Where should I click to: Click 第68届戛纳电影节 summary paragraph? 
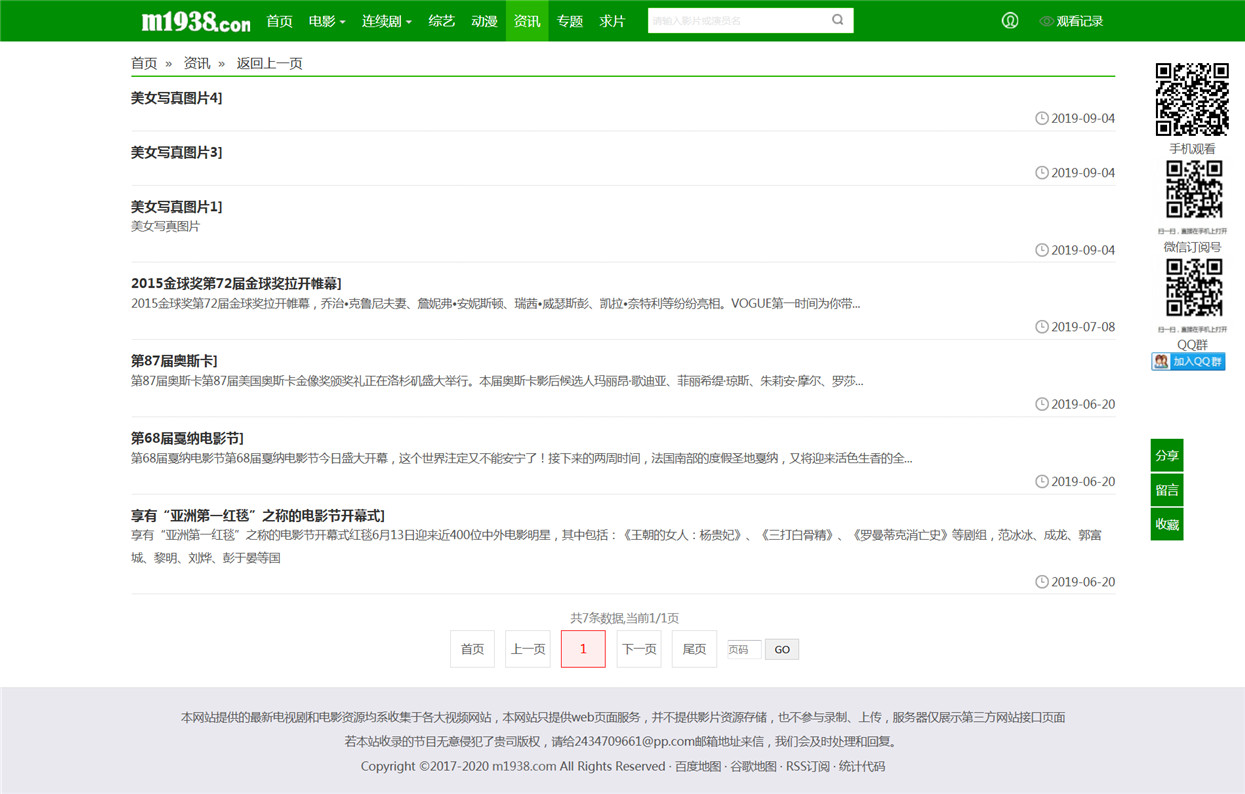[x=521, y=458]
